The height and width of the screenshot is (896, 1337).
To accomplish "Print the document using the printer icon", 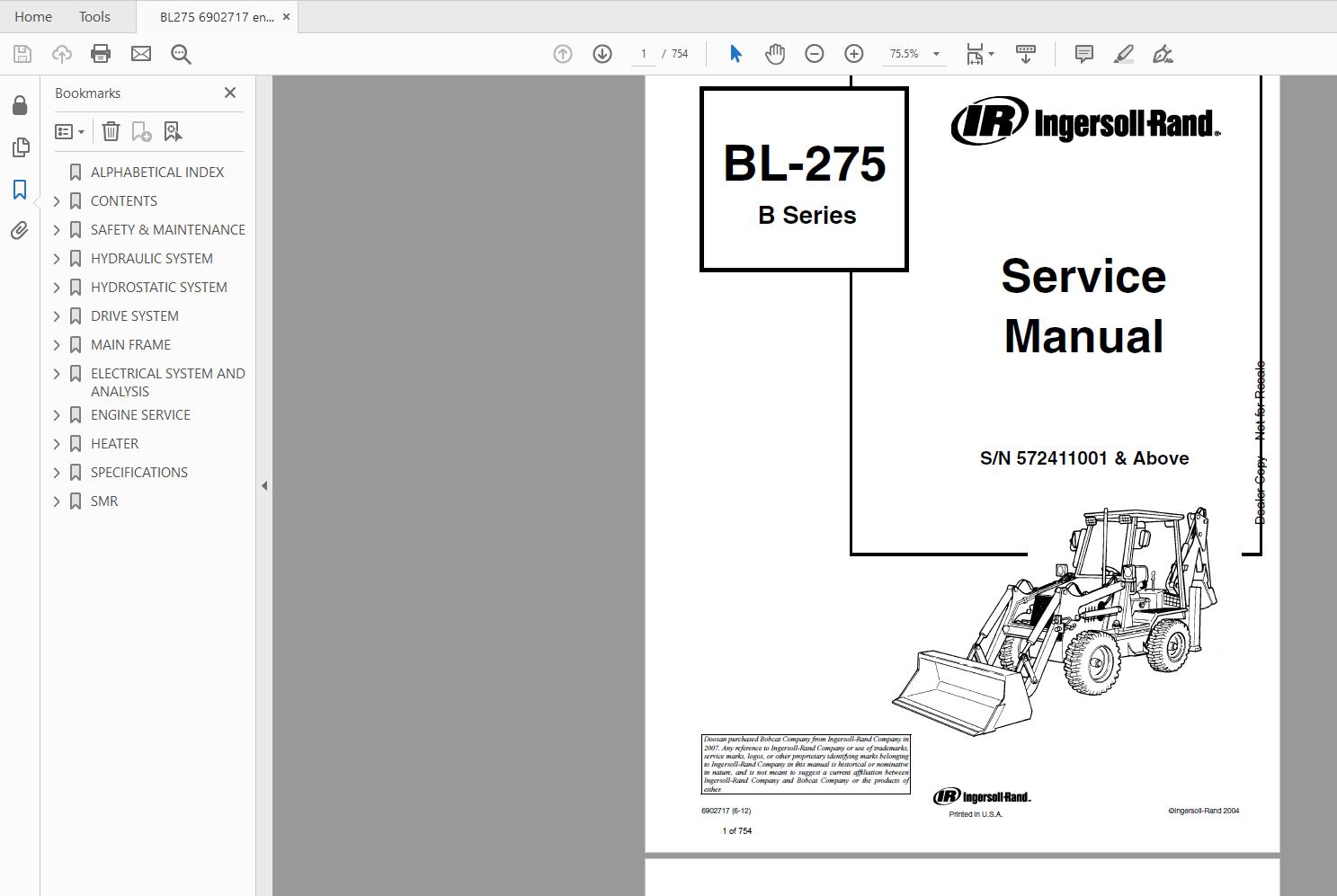I will coord(101,54).
